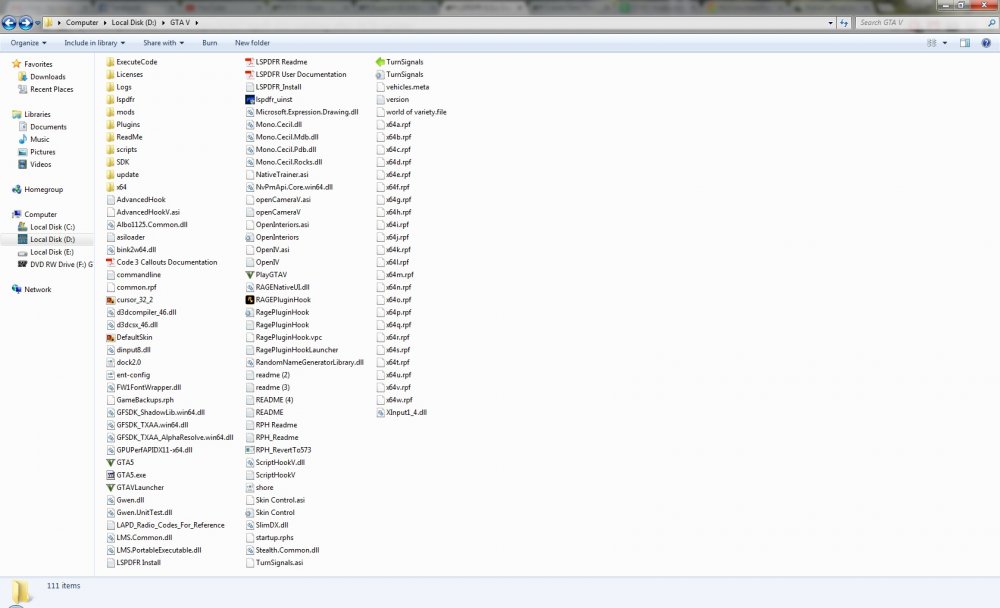Expand breadcrumb arrow after GTA V
Image resolution: width=1000 pixels, height=608 pixels.
click(x=197, y=22)
